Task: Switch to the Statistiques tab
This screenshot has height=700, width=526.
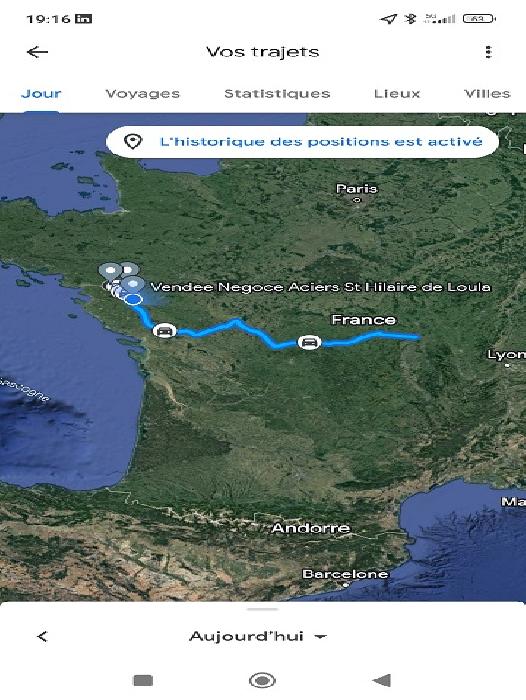Action: pos(277,94)
